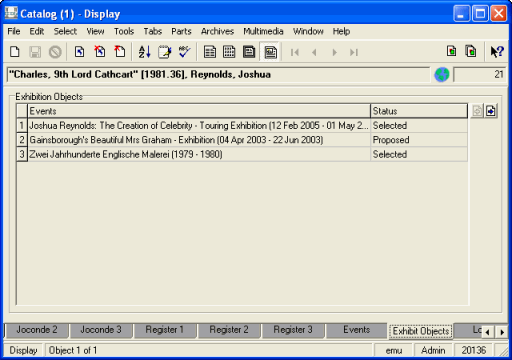512x360 pixels.
Task: Click the single-page red-green toolbar icon
Action: click(x=452, y=51)
